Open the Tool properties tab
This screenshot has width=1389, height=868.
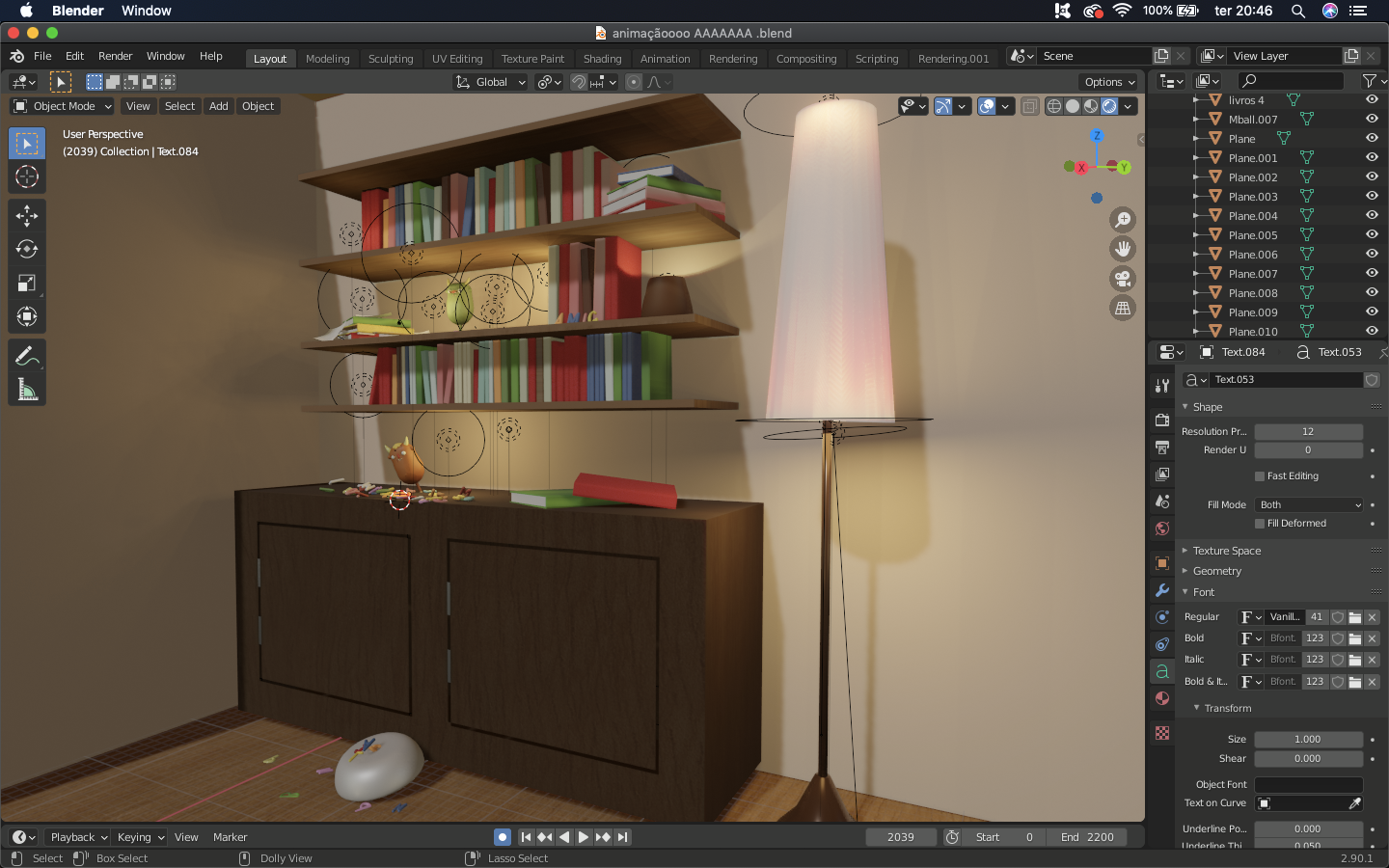1162,386
